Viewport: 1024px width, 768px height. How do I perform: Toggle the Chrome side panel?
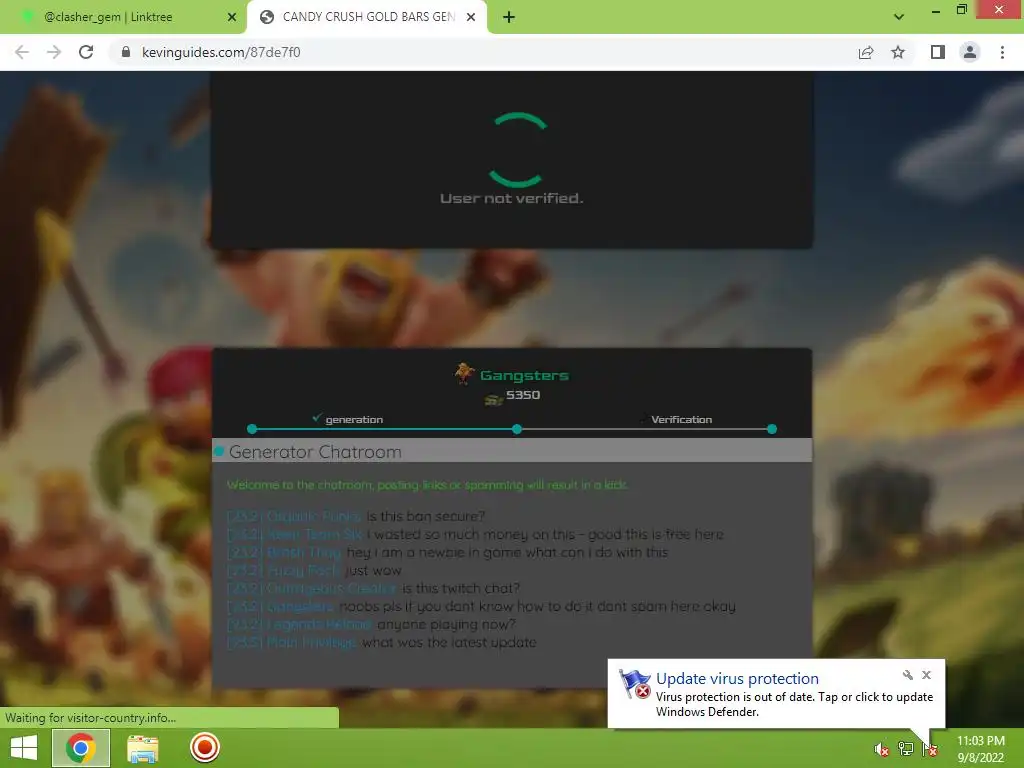coord(938,52)
